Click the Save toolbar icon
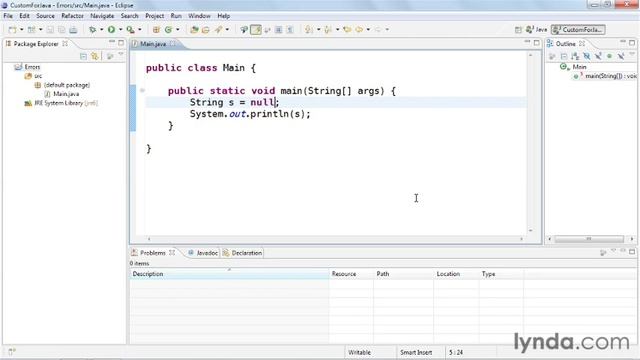 tap(50, 30)
